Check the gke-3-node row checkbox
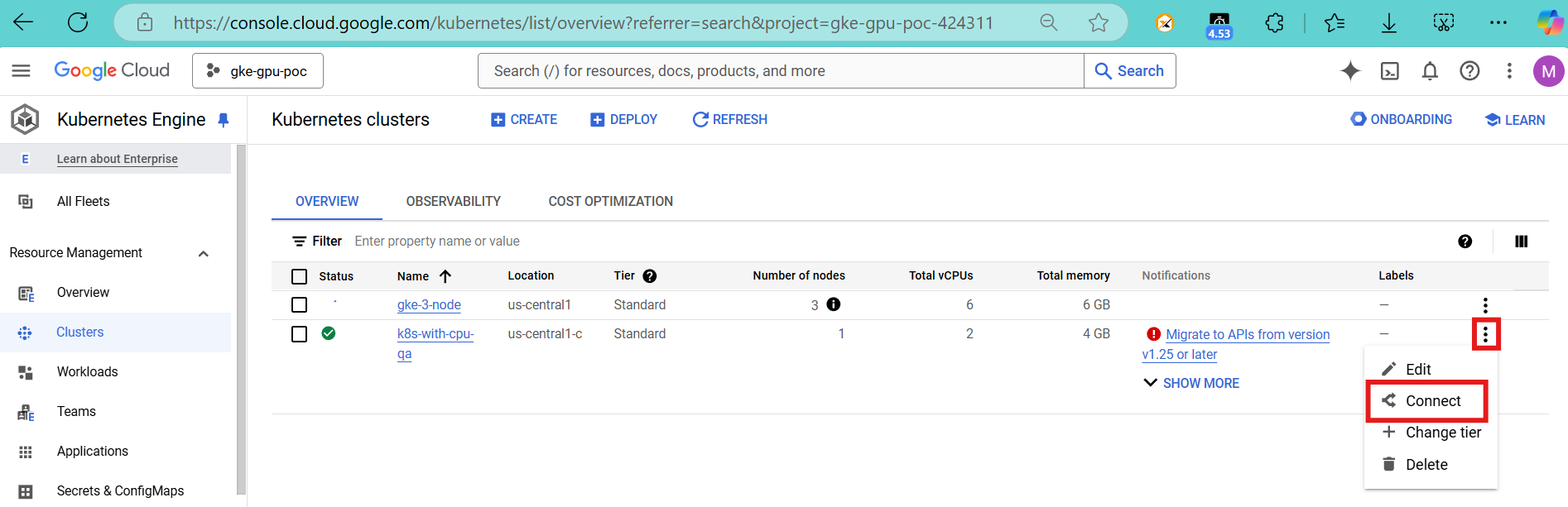 tap(300, 305)
